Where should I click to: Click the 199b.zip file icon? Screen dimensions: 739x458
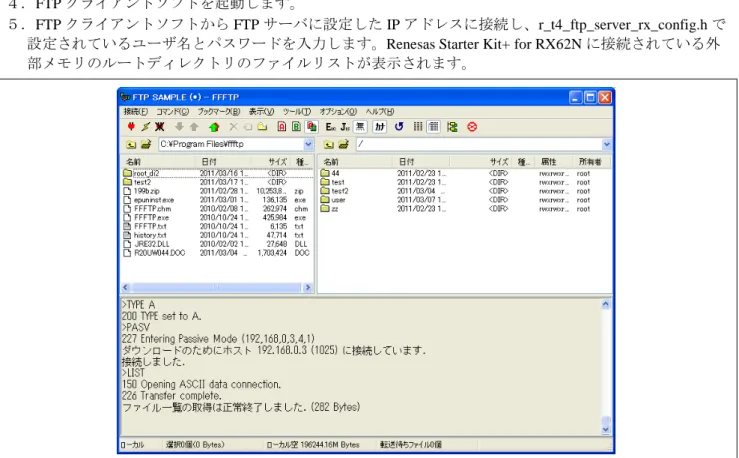tap(127, 191)
